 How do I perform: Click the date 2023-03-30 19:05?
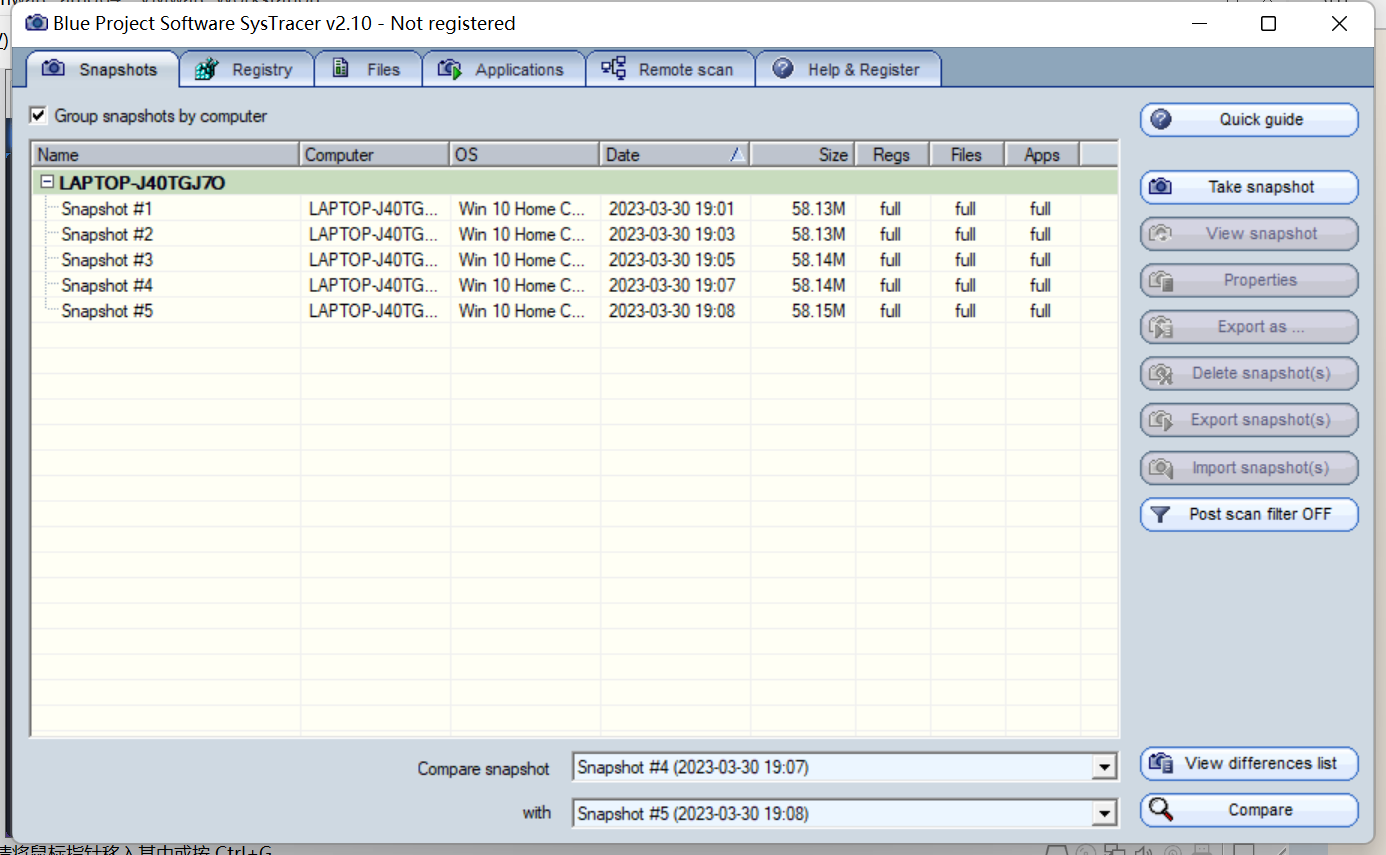672,260
